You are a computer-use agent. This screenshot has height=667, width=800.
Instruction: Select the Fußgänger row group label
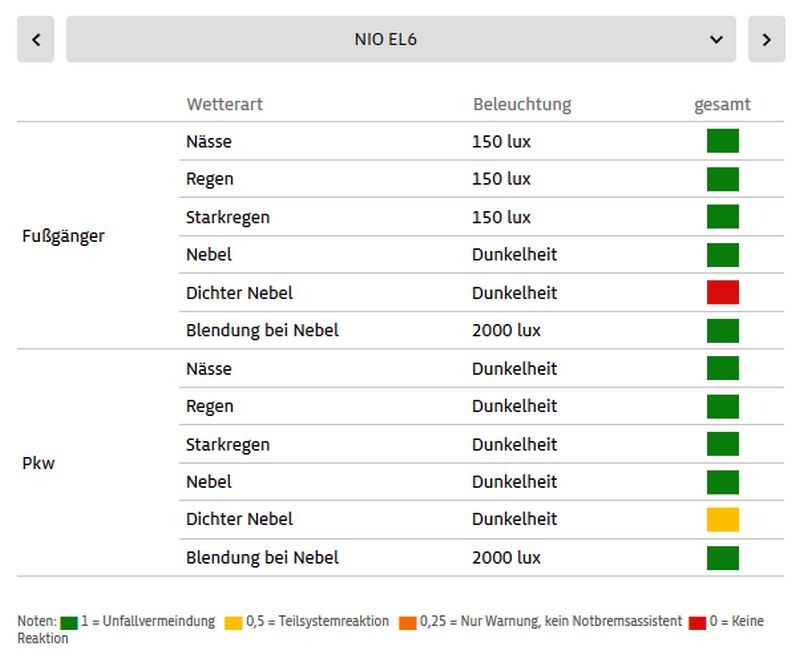(63, 236)
